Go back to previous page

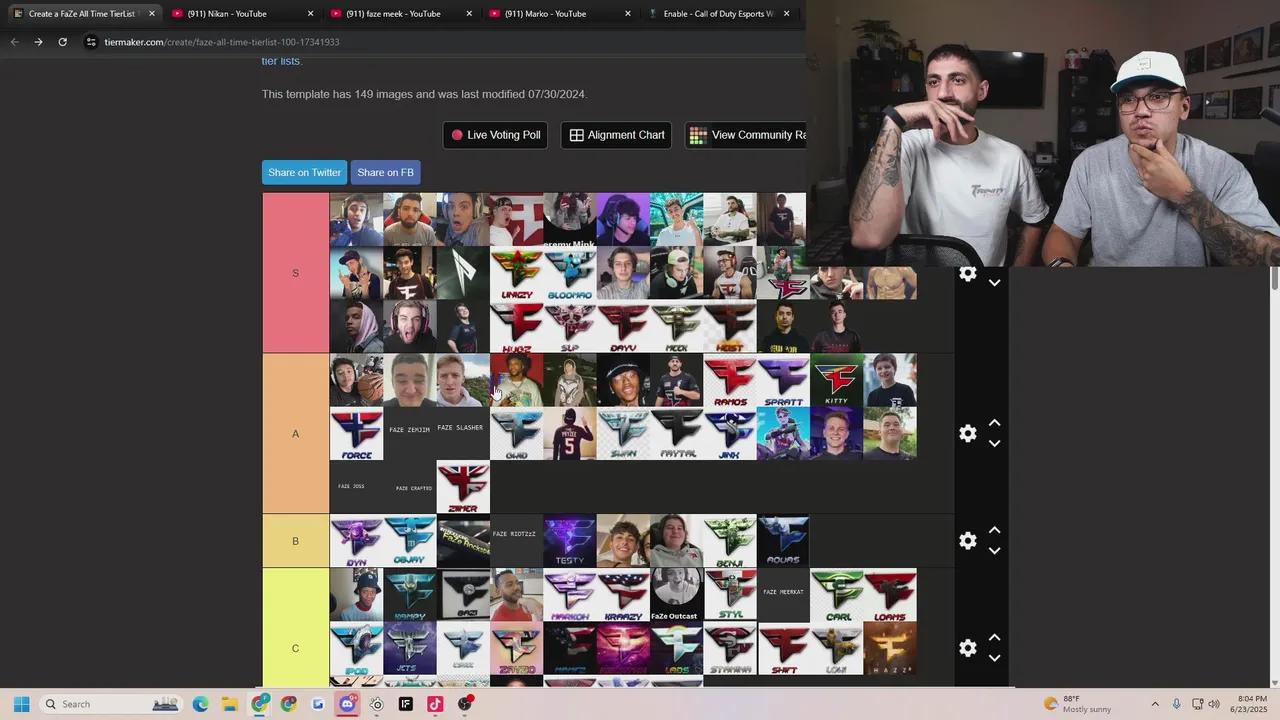tap(14, 42)
